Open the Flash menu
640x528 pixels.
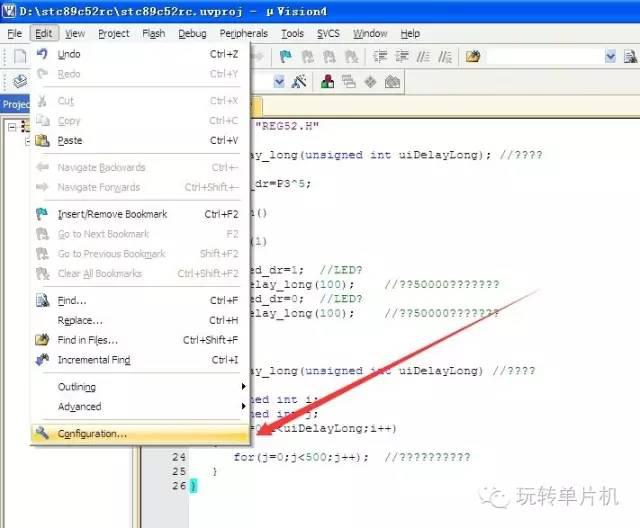(x=153, y=33)
